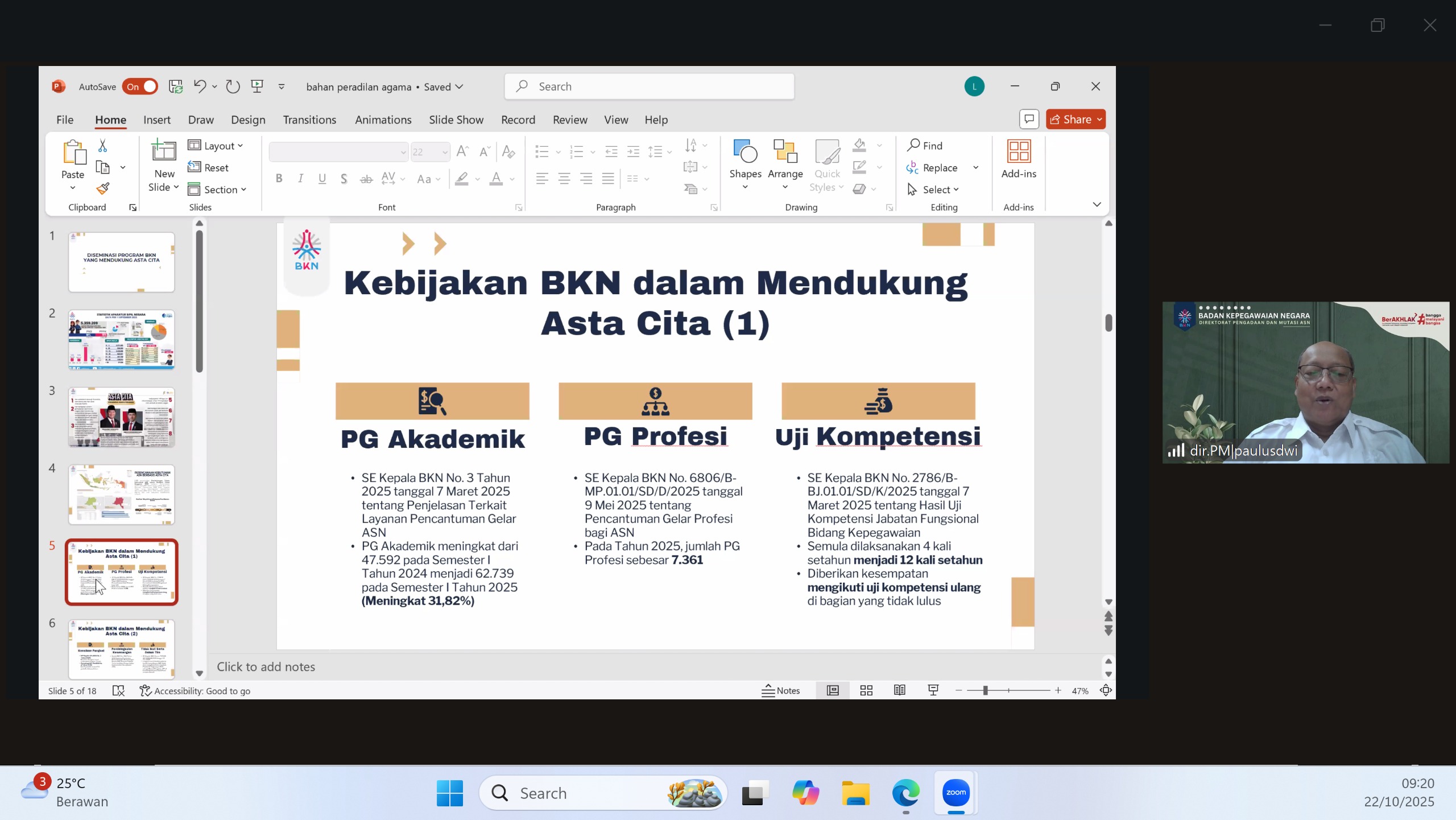
Task: Start slide show from status bar
Action: 933,690
